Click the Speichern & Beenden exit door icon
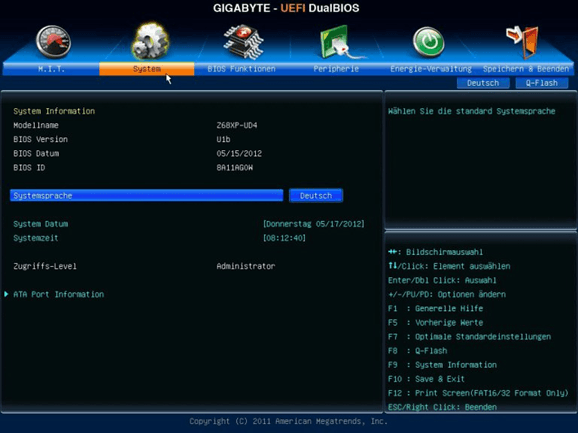 [x=523, y=42]
